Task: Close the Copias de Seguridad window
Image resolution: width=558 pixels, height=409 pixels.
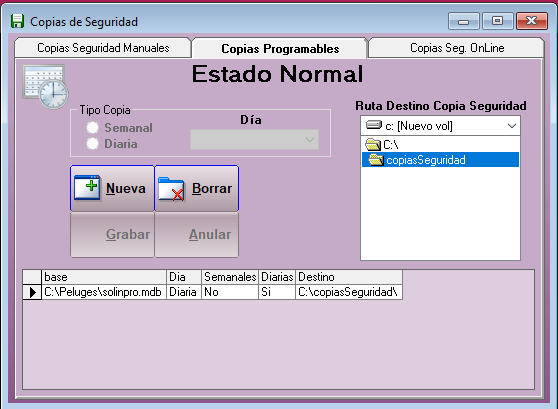Action: pyautogui.click(x=532, y=21)
